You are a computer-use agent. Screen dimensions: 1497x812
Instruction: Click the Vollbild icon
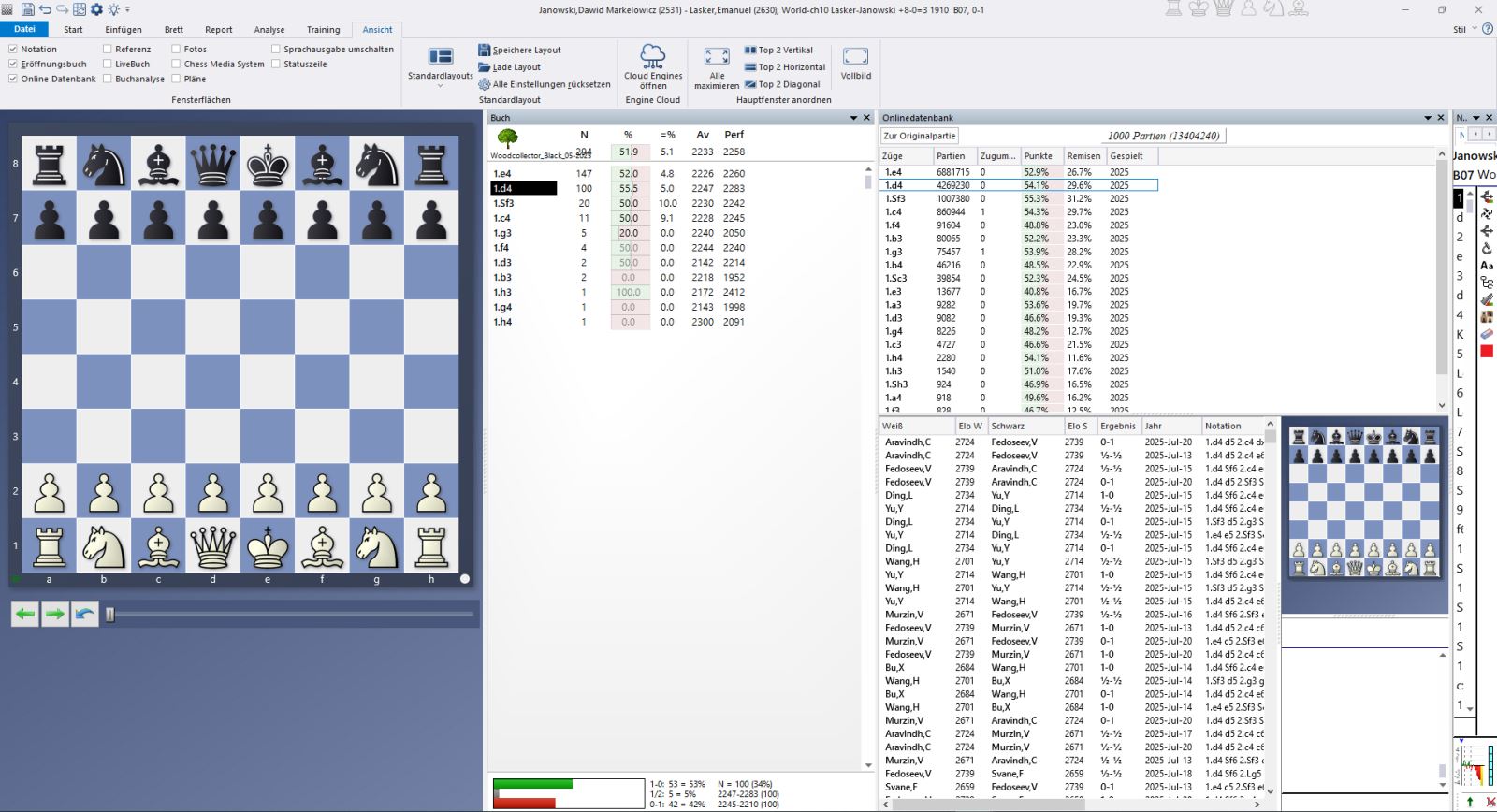point(855,57)
